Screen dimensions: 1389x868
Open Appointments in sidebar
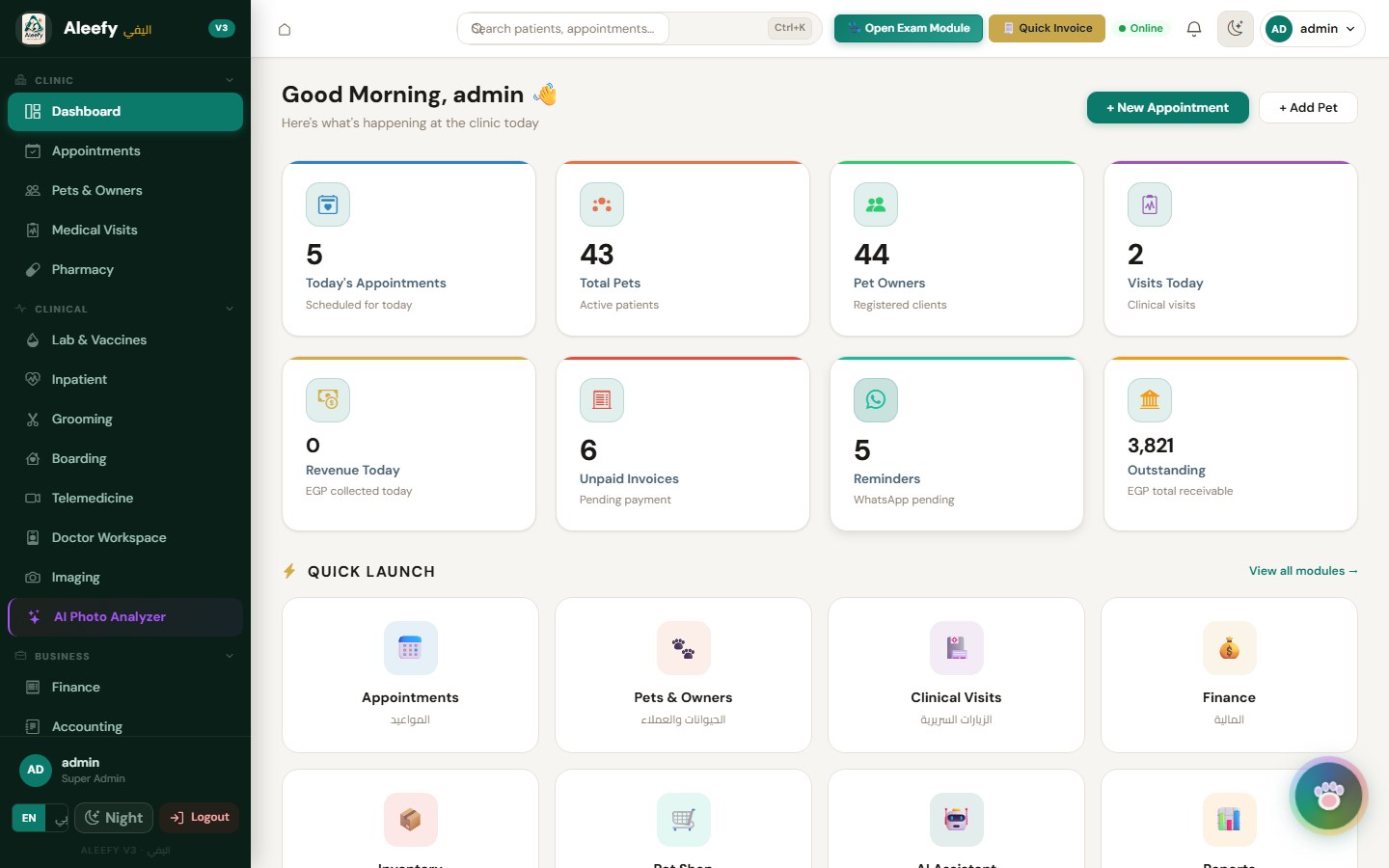click(125, 151)
